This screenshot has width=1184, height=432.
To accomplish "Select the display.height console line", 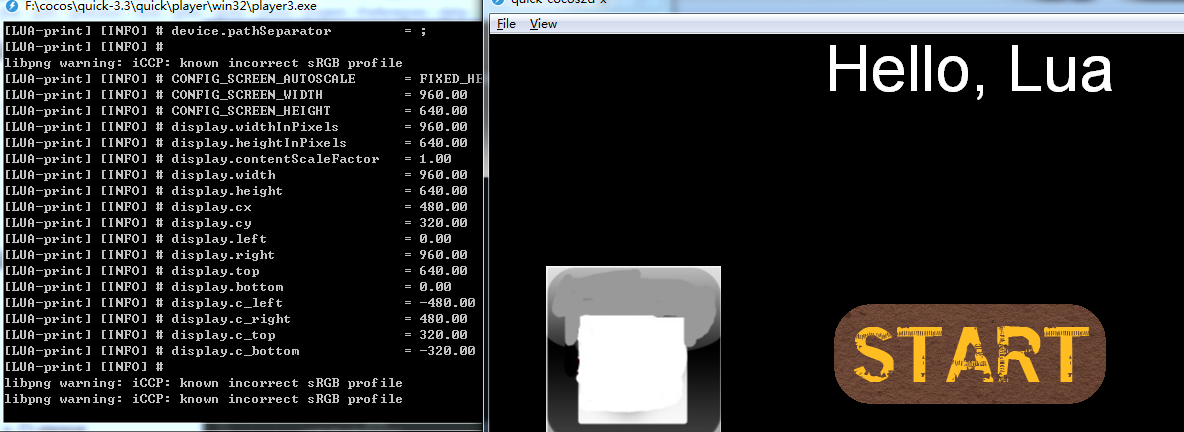I will tap(236, 190).
